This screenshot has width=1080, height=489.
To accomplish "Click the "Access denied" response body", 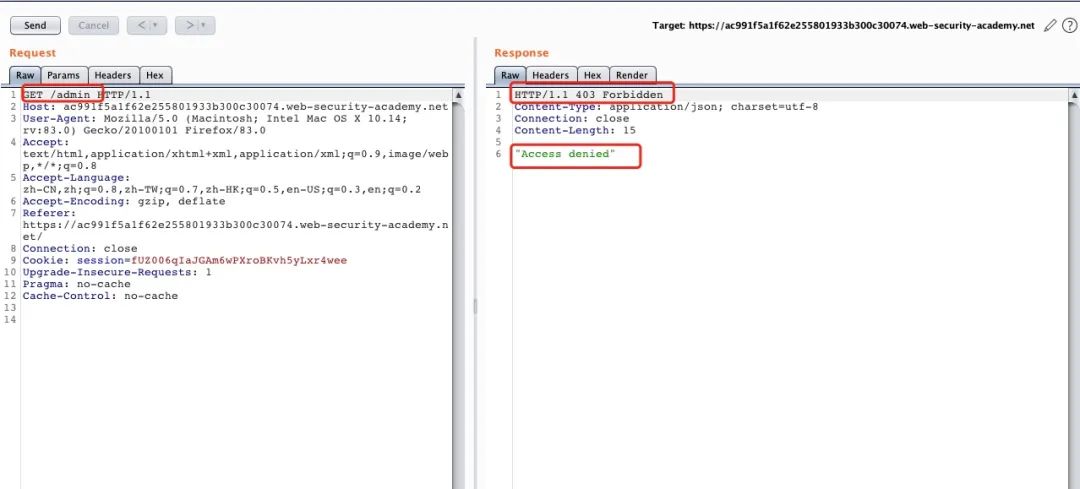I will (565, 154).
